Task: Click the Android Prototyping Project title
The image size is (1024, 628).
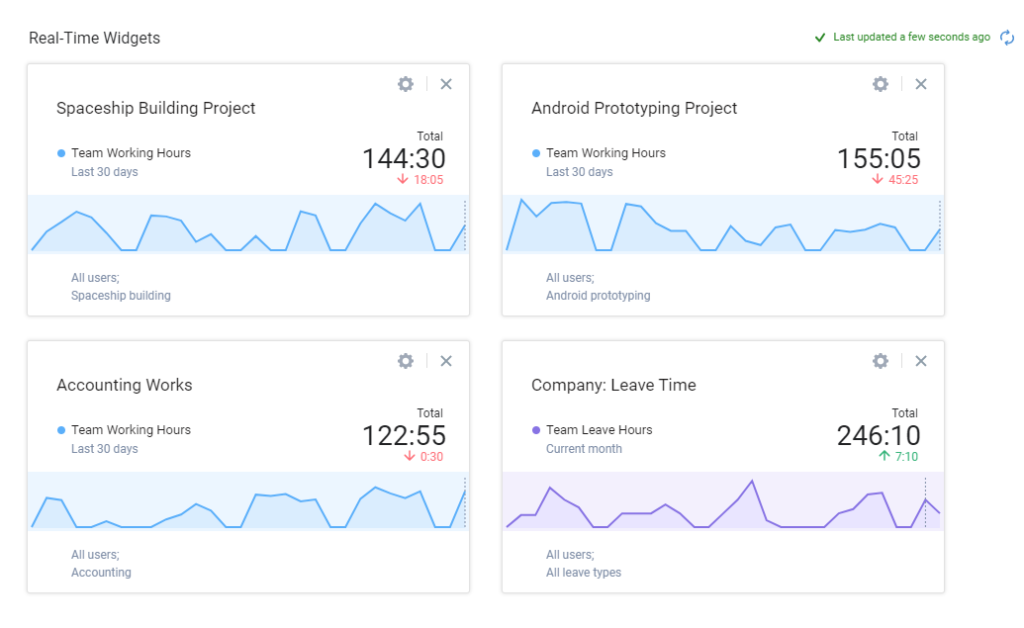Action: pyautogui.click(x=634, y=108)
